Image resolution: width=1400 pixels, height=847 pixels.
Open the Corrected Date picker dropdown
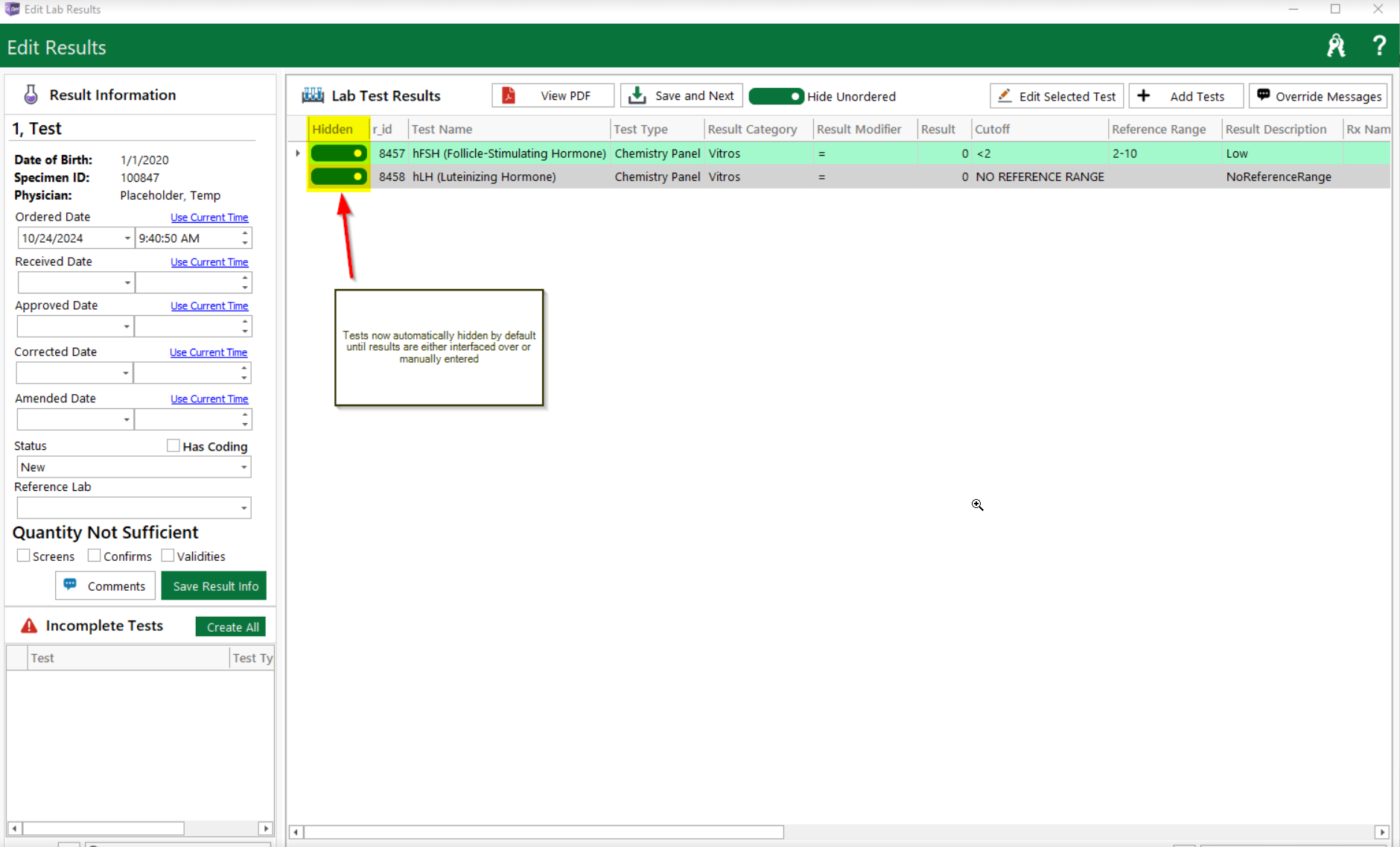click(x=126, y=372)
